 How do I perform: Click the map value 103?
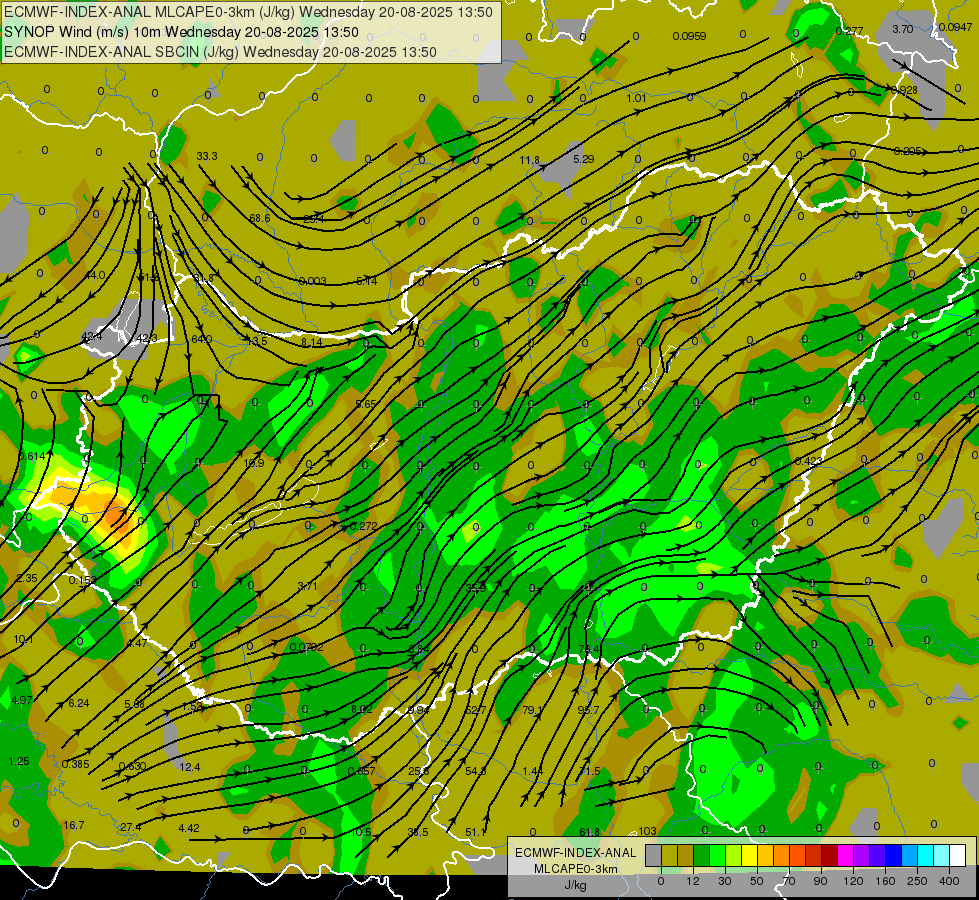pos(647,831)
